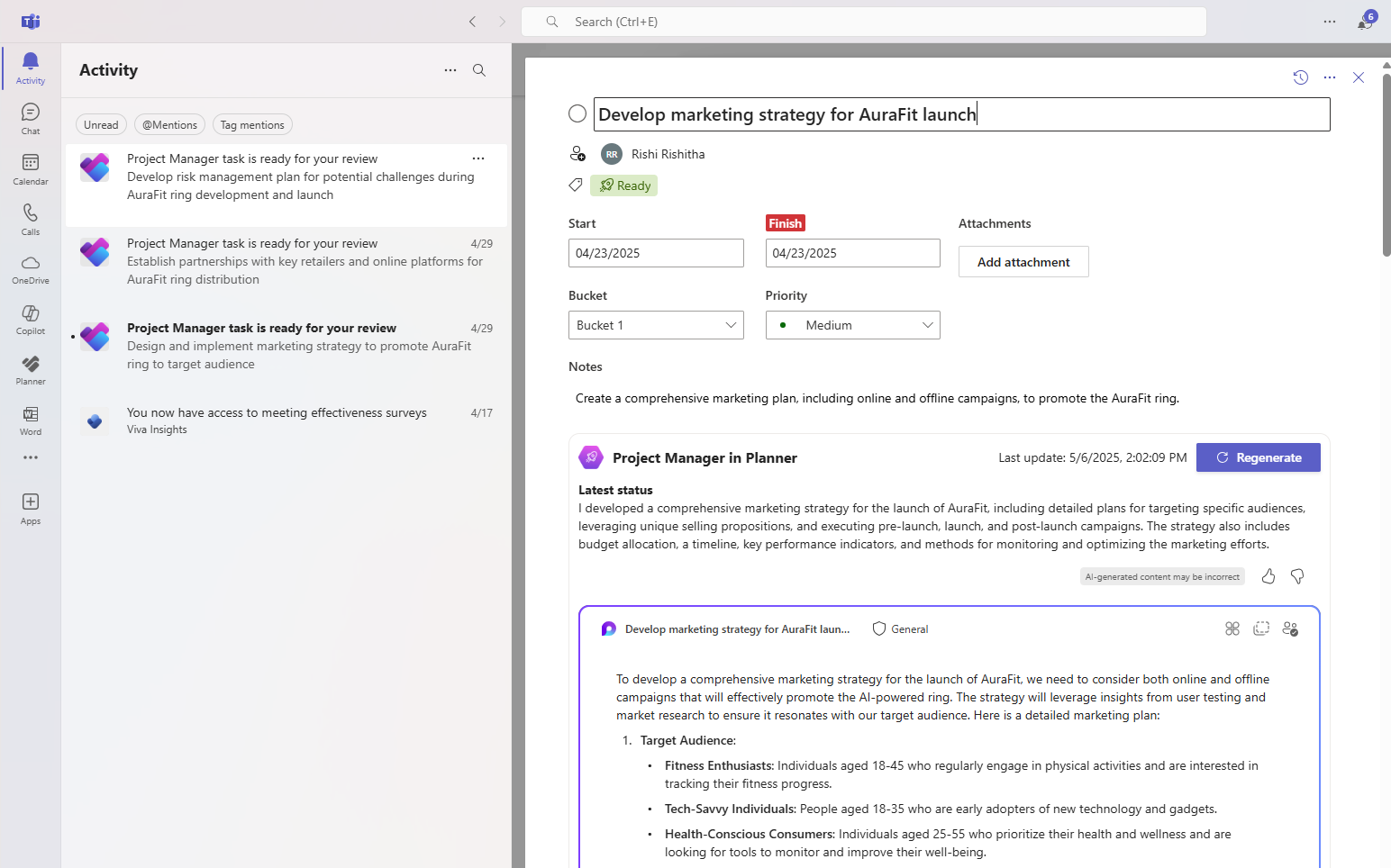
Task: Change priority via the Medium dropdown
Action: point(852,324)
